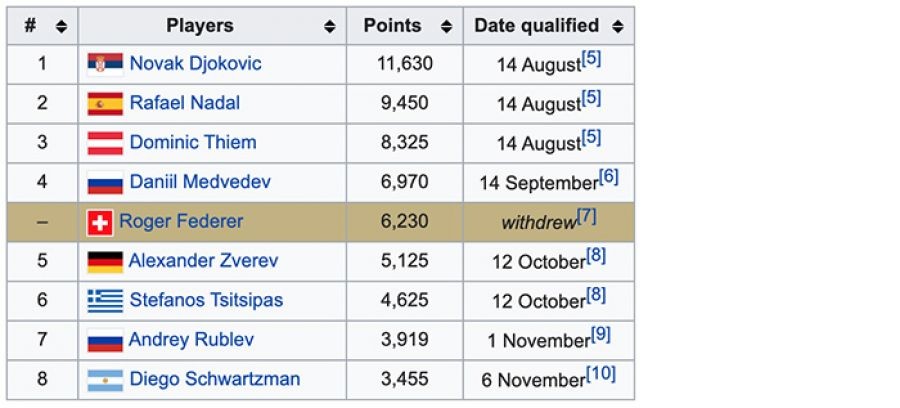Follow the Roger Federer link

pyautogui.click(x=181, y=222)
